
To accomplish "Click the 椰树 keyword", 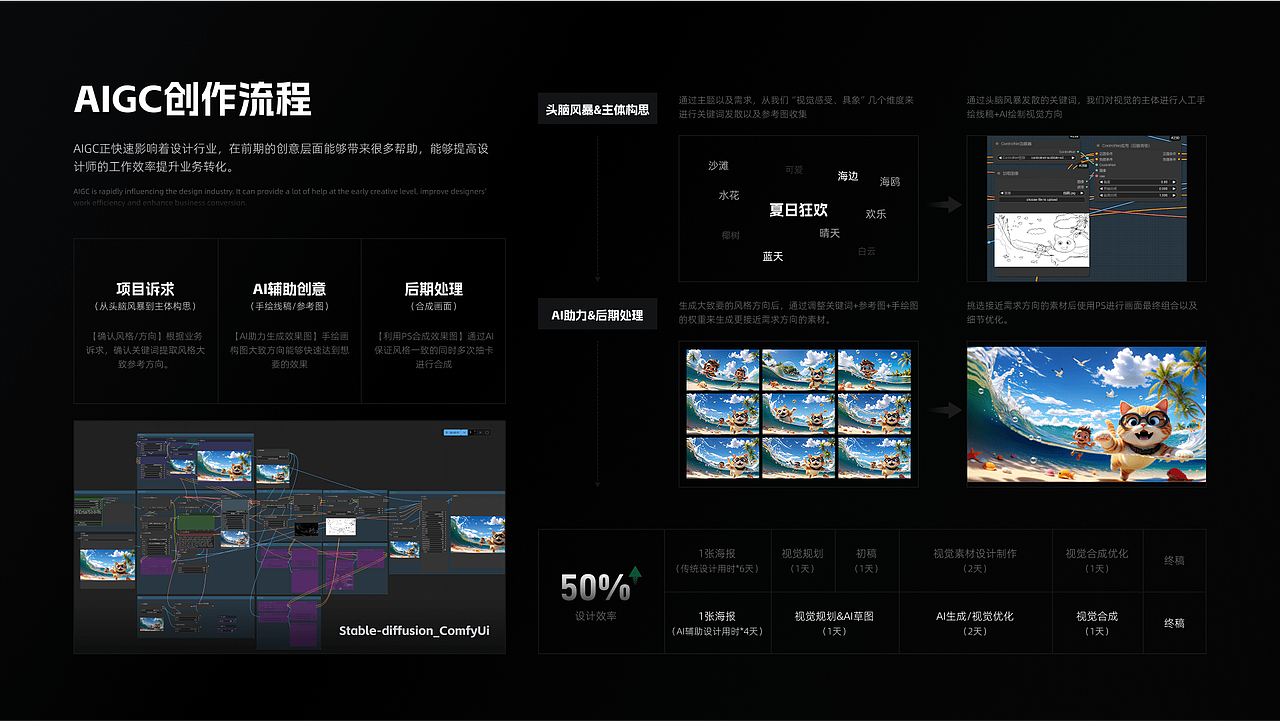I will point(730,236).
